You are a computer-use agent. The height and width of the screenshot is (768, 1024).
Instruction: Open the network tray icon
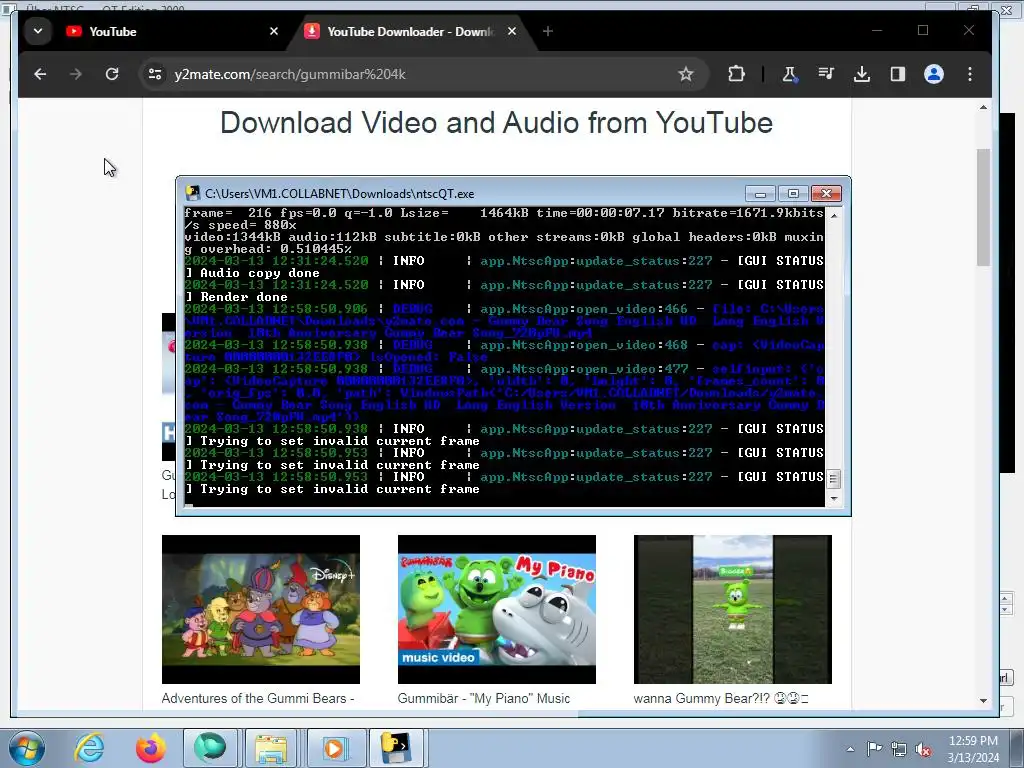[x=899, y=749]
